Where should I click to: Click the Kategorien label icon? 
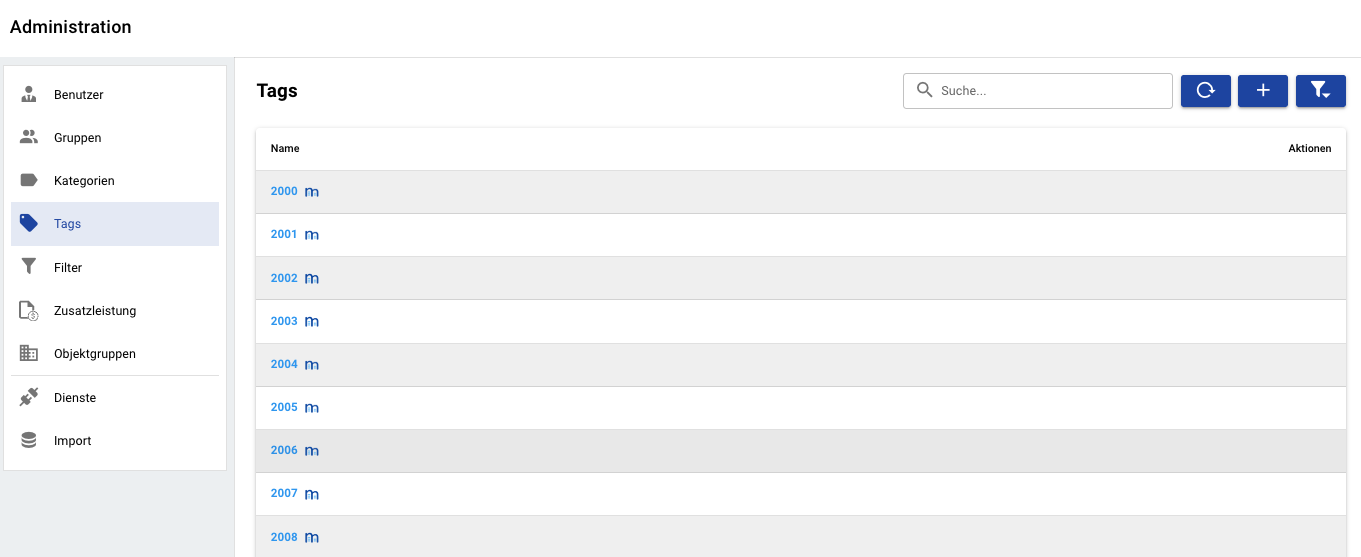(x=29, y=181)
